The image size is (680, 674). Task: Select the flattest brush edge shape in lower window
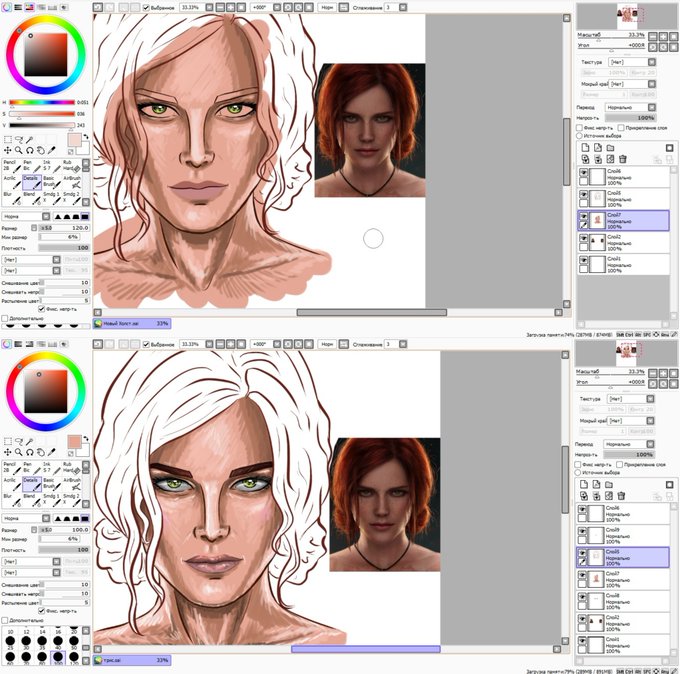pyautogui.click(x=85, y=518)
